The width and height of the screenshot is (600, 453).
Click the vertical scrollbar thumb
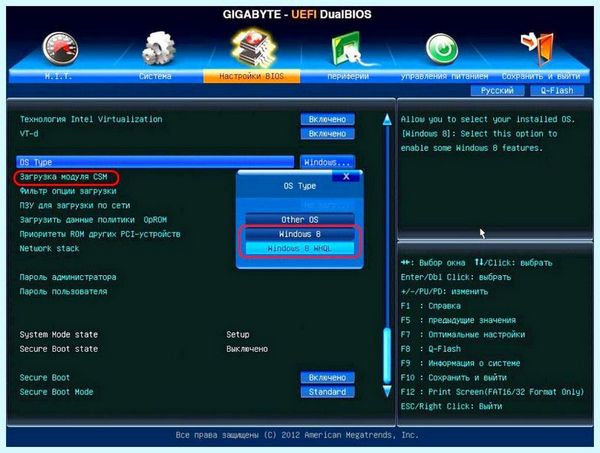pos(387,356)
